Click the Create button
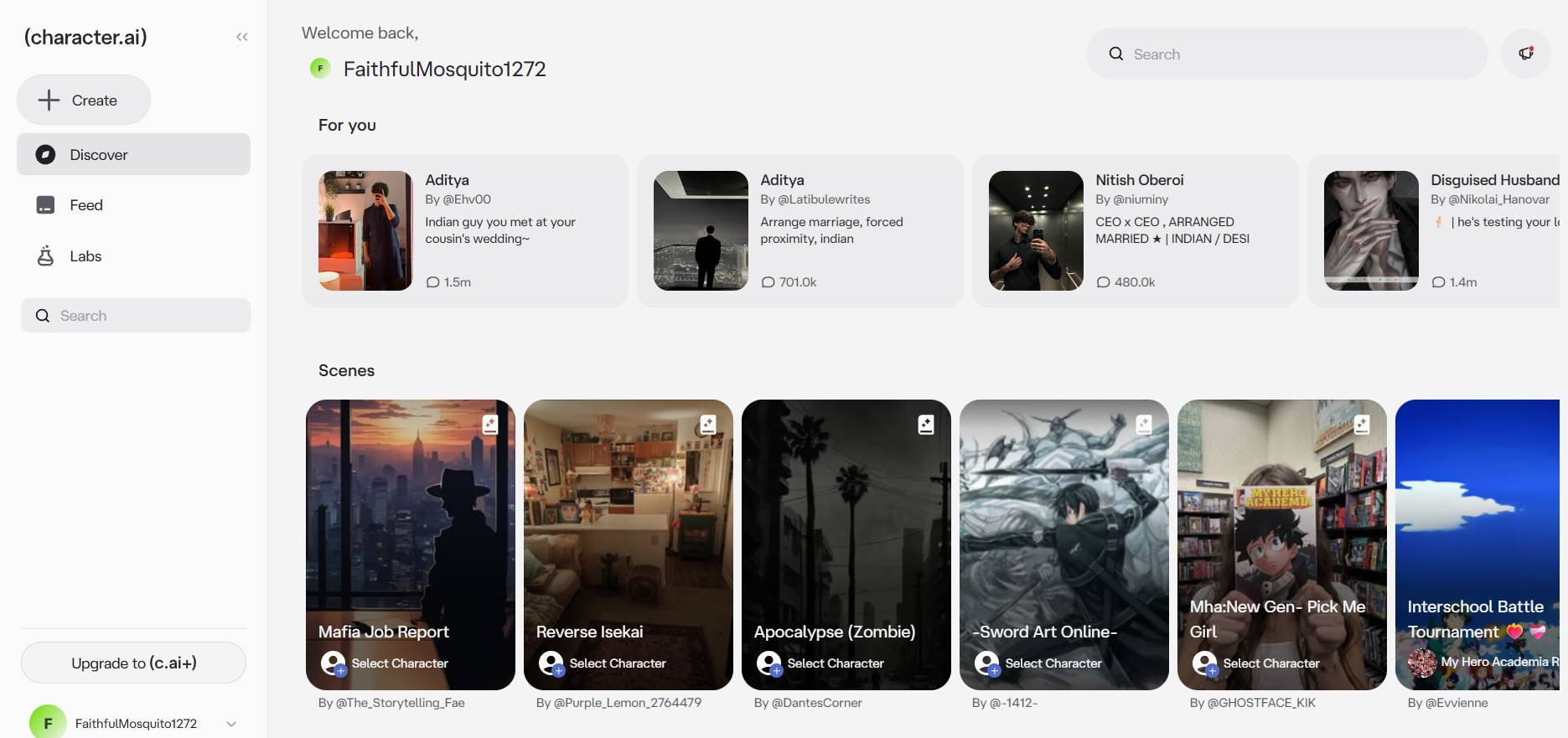The image size is (1568, 738). pyautogui.click(x=84, y=100)
